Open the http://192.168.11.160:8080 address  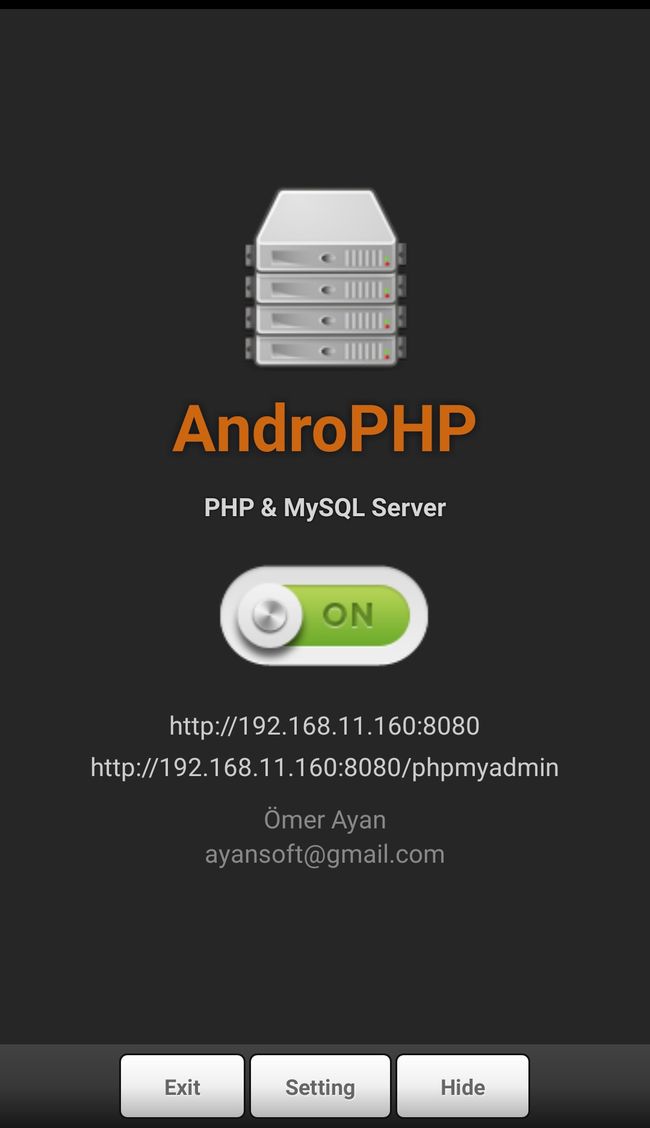coord(324,725)
